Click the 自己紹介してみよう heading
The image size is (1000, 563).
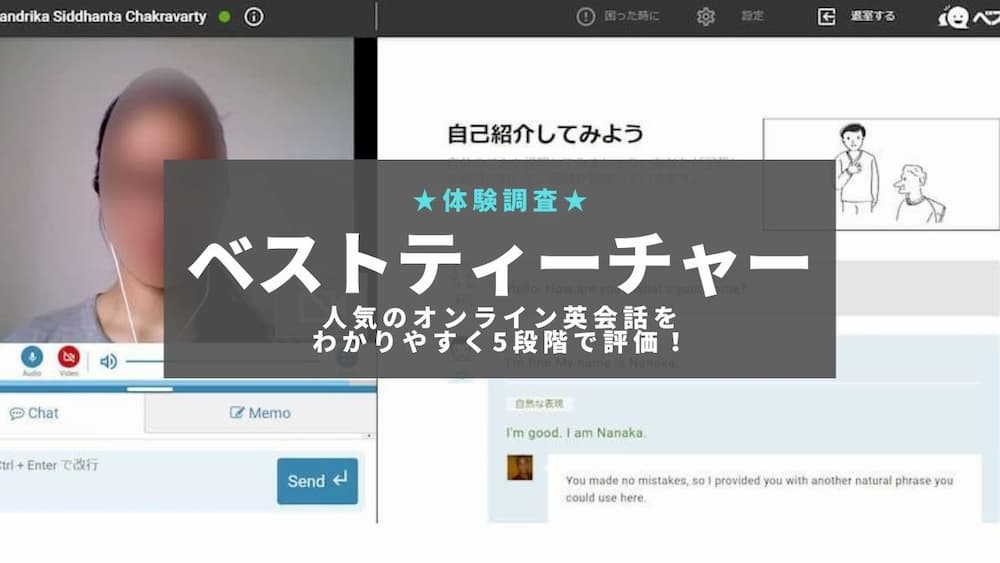[x=545, y=134]
